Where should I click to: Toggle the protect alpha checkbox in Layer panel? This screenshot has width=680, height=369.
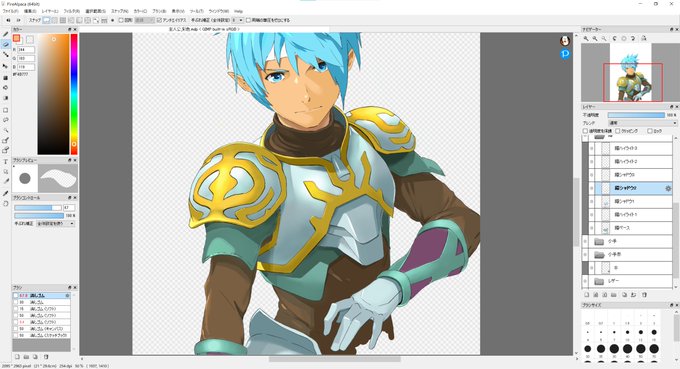[x=585, y=131]
